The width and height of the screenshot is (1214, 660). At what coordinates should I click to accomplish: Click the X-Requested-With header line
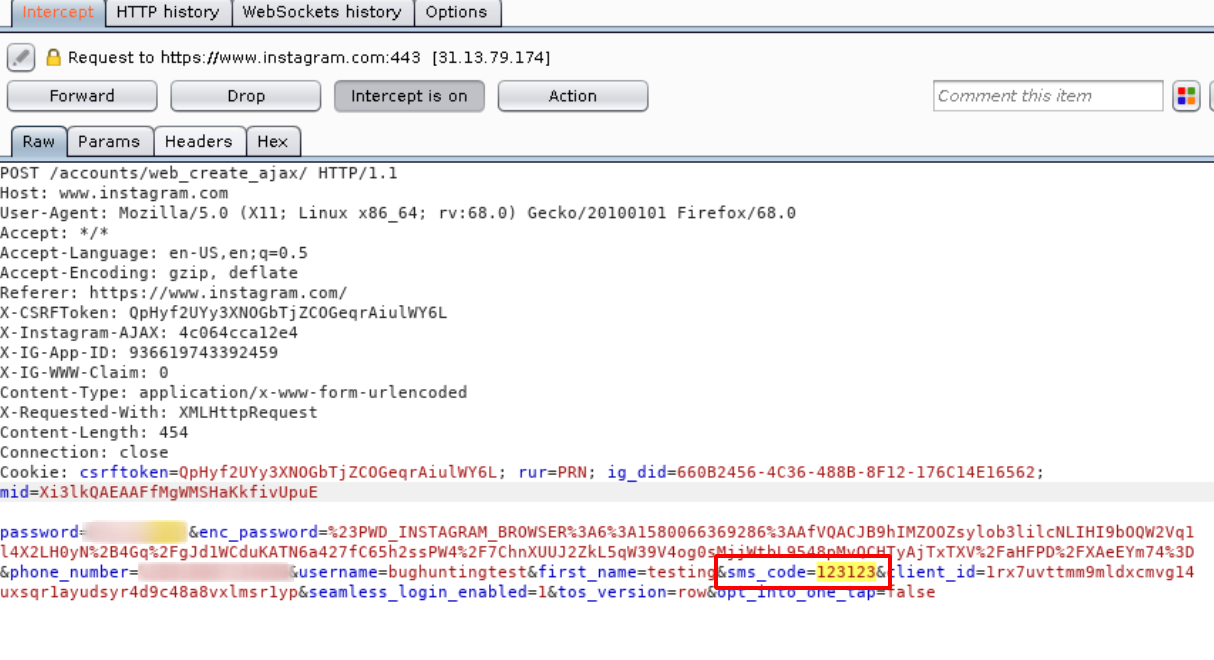[159, 413]
